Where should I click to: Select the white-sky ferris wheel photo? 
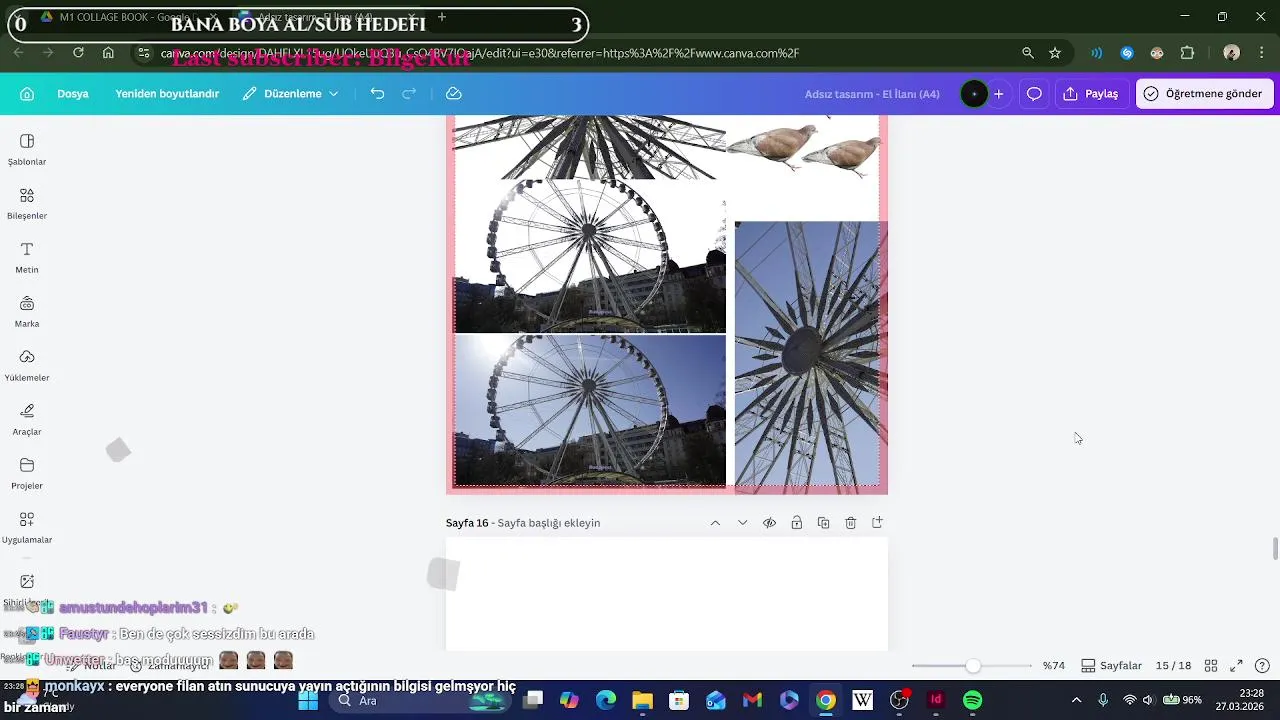click(x=590, y=256)
